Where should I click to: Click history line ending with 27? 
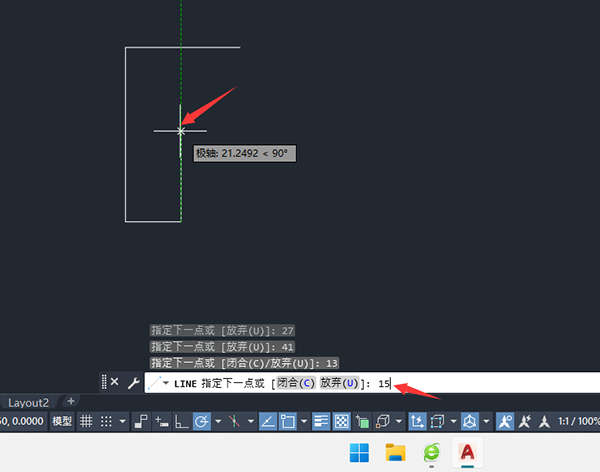222,331
